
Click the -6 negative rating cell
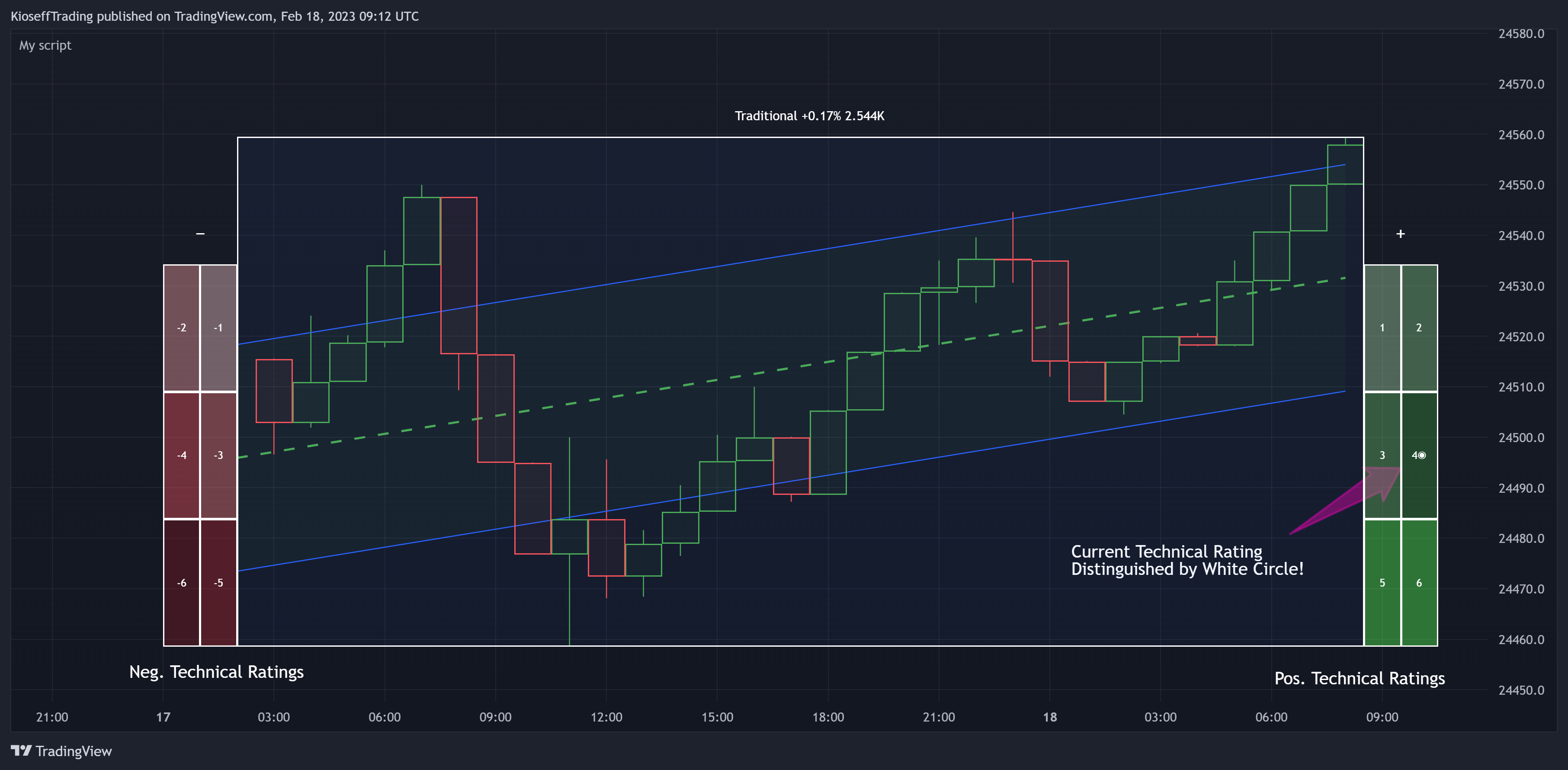[x=182, y=583]
